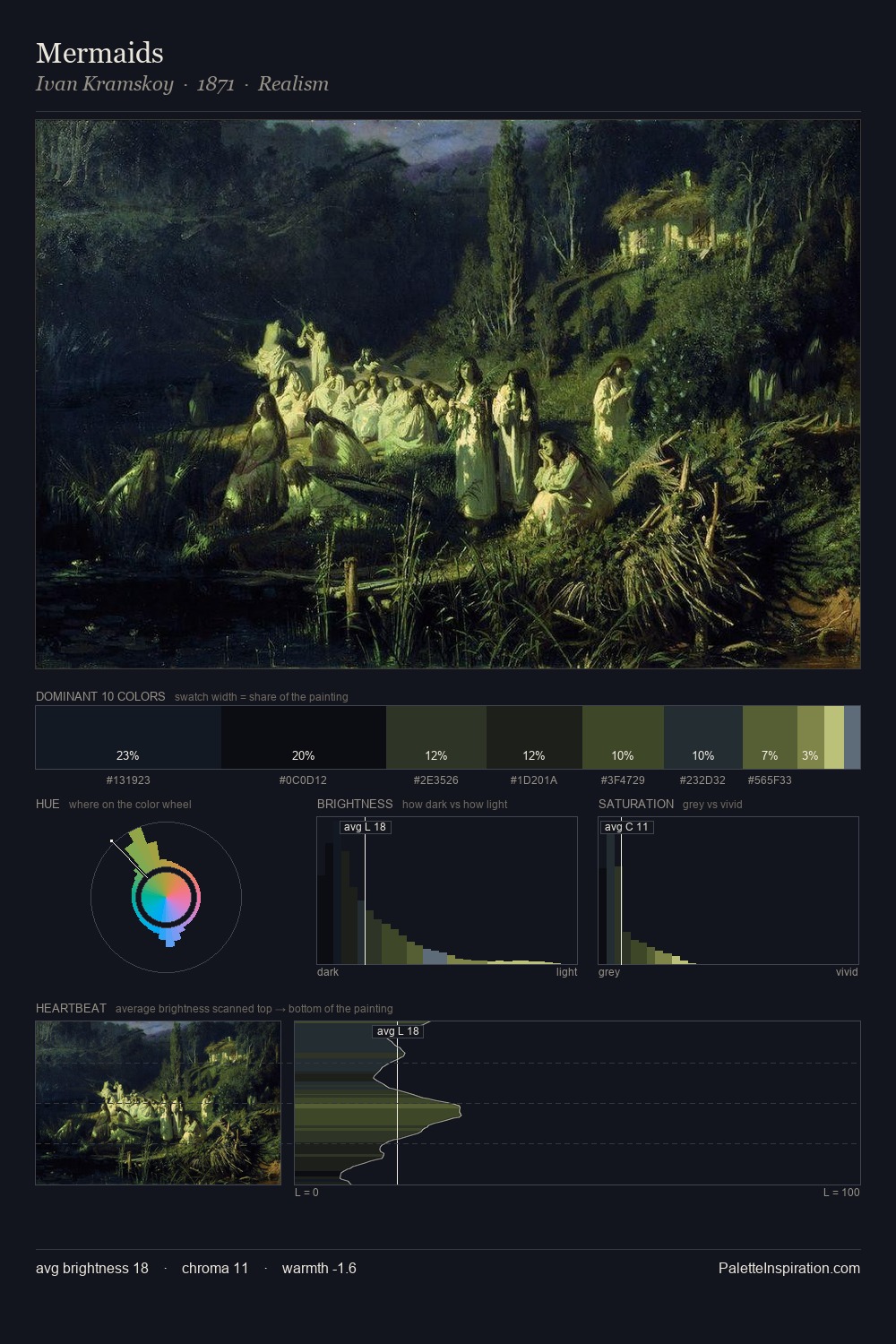
Task: Click the hex code #232D32
Action: click(703, 780)
